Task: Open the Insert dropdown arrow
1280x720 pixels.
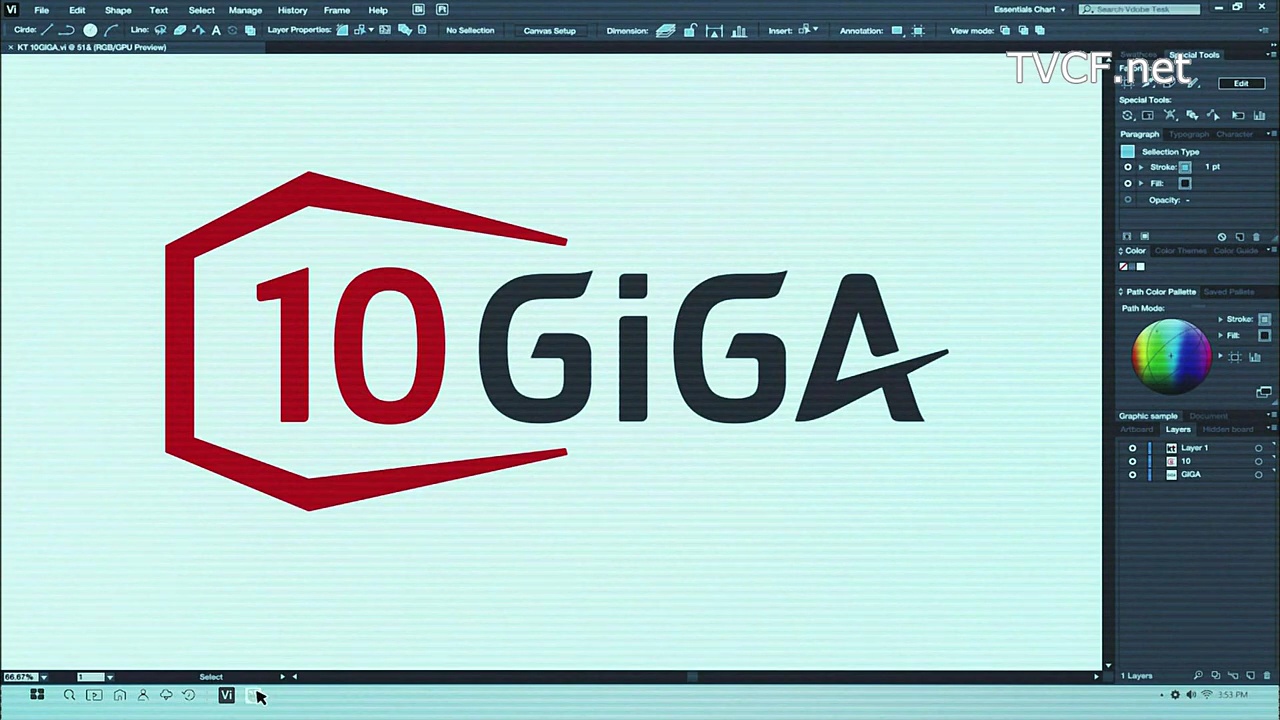Action: click(x=815, y=30)
